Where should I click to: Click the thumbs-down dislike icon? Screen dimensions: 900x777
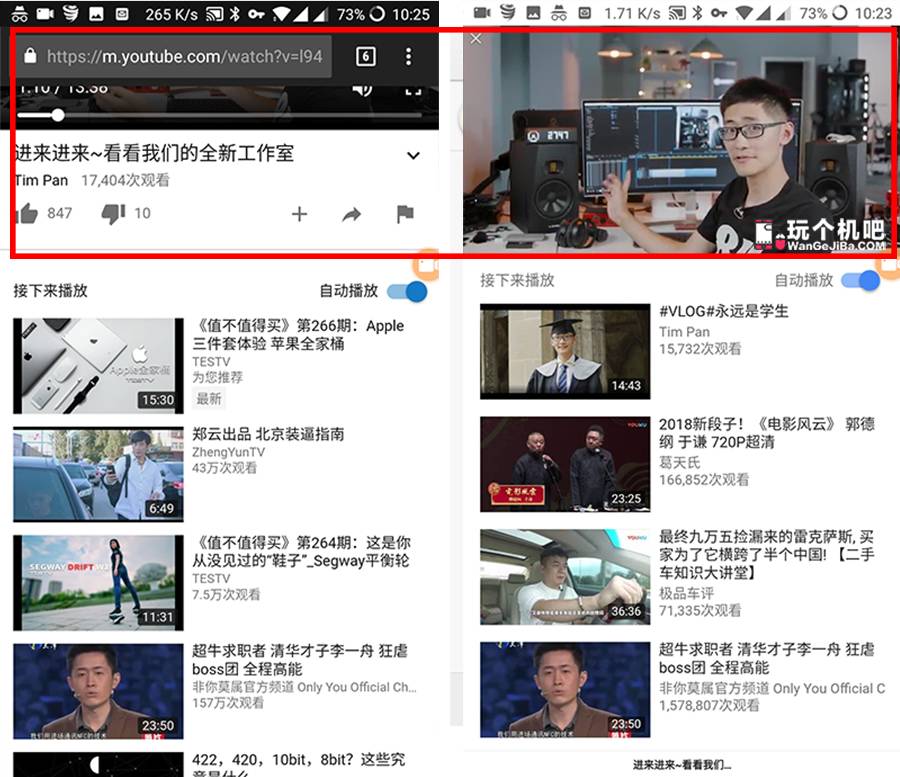coord(113,213)
